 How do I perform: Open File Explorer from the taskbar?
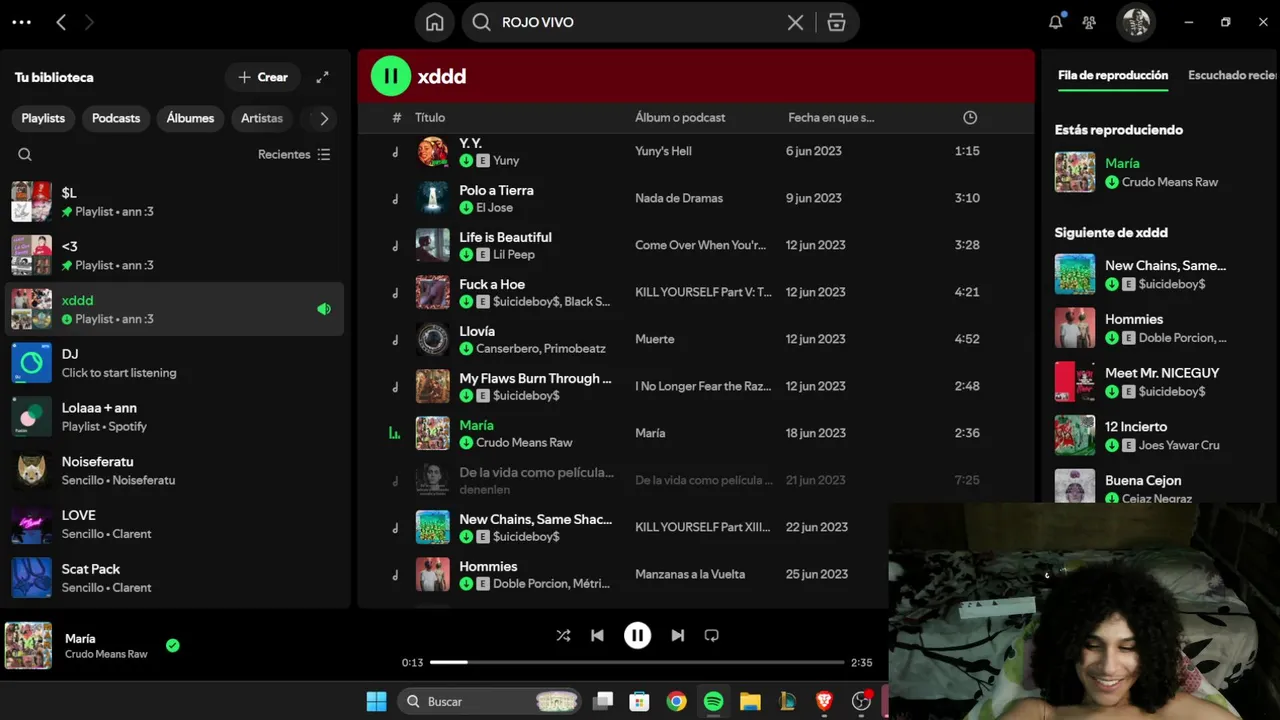(x=750, y=702)
